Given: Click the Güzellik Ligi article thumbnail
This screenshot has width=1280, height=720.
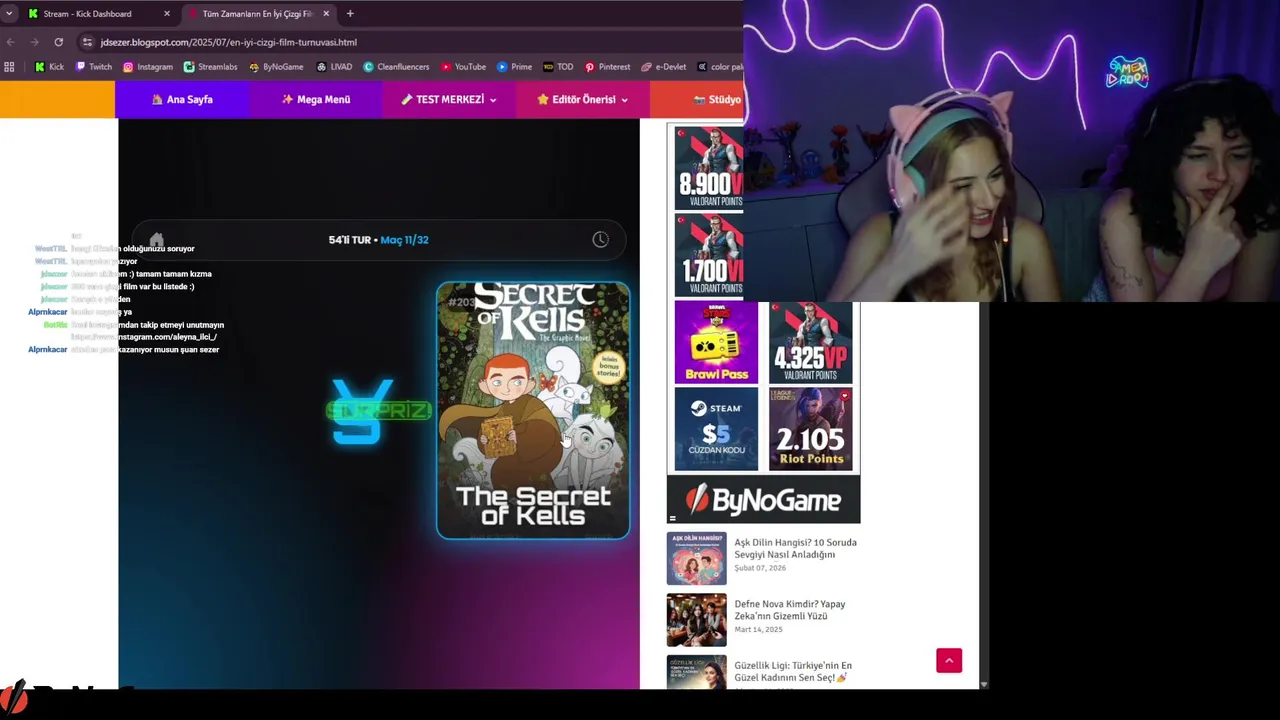Looking at the screenshot, I should click(x=697, y=672).
